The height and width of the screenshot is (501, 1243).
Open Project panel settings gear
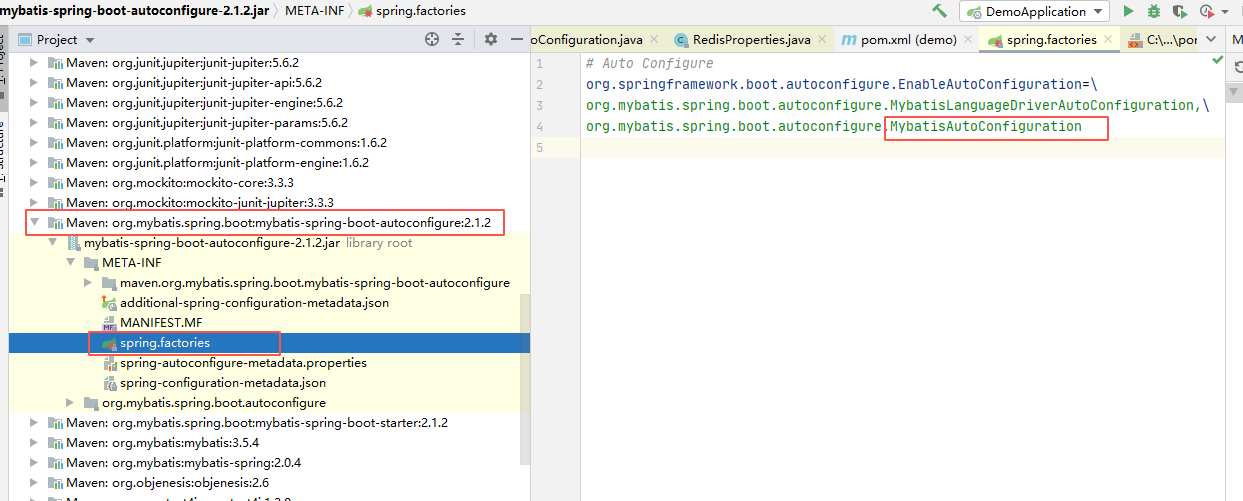point(490,39)
